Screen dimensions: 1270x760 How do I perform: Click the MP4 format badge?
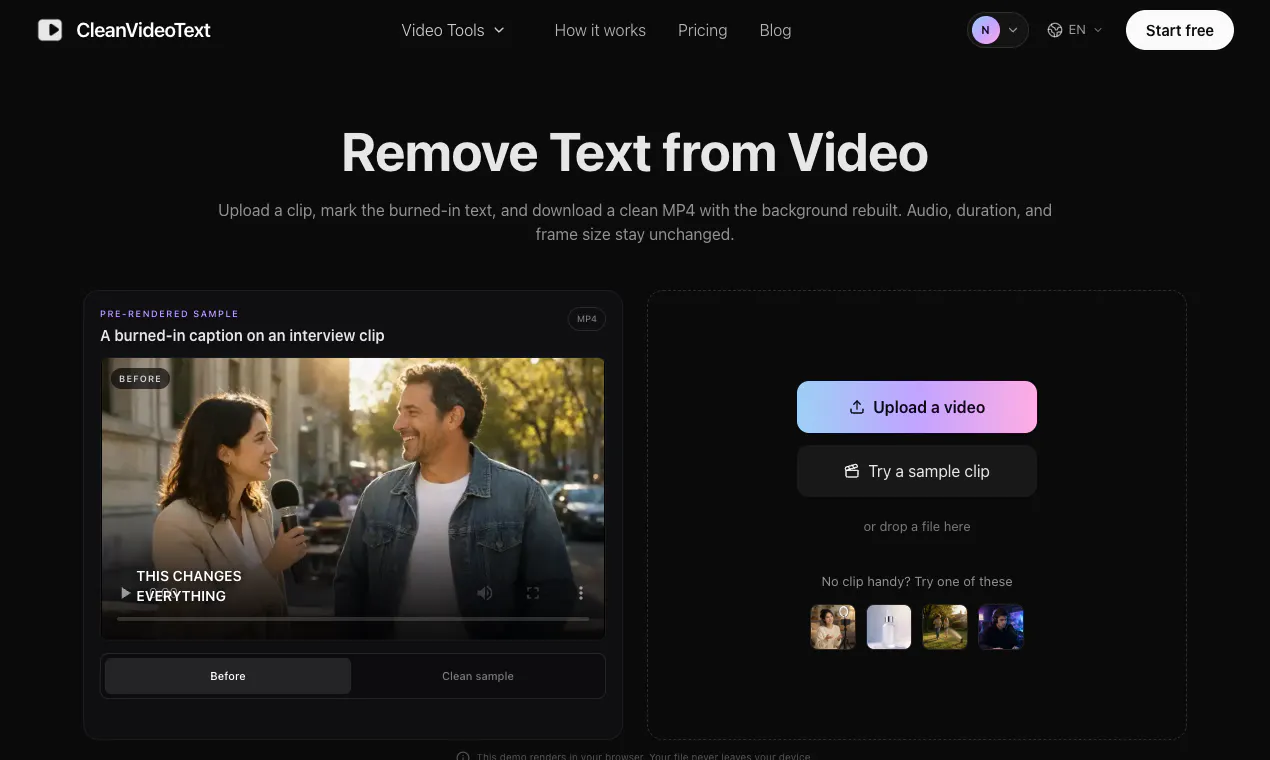[x=587, y=319]
